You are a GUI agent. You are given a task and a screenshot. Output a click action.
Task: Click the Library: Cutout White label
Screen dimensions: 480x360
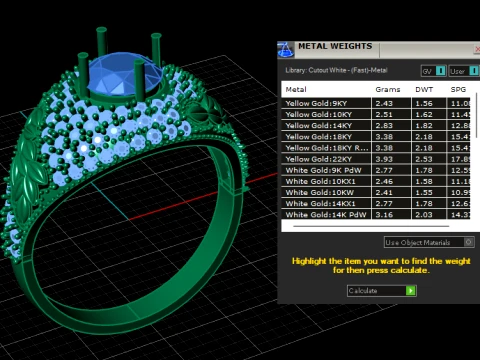(x=336, y=70)
